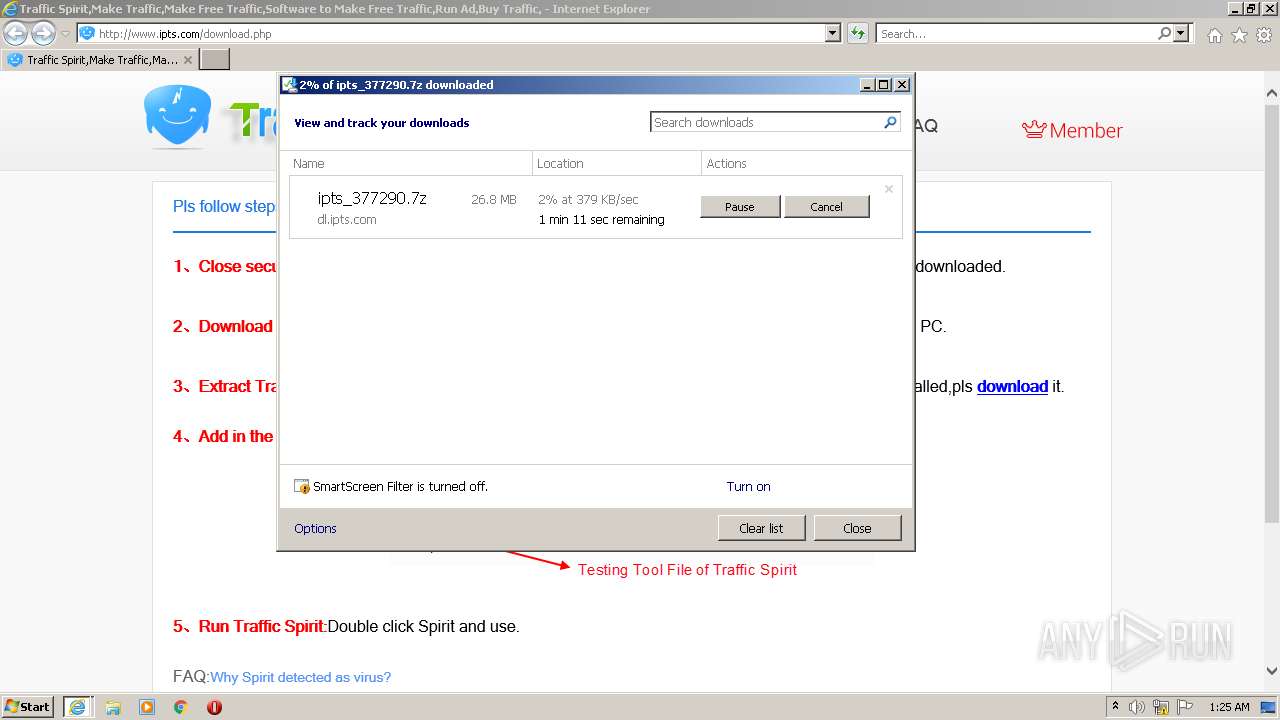Expand the address bar autocomplete dropdown
The width and height of the screenshot is (1280, 720).
[833, 33]
